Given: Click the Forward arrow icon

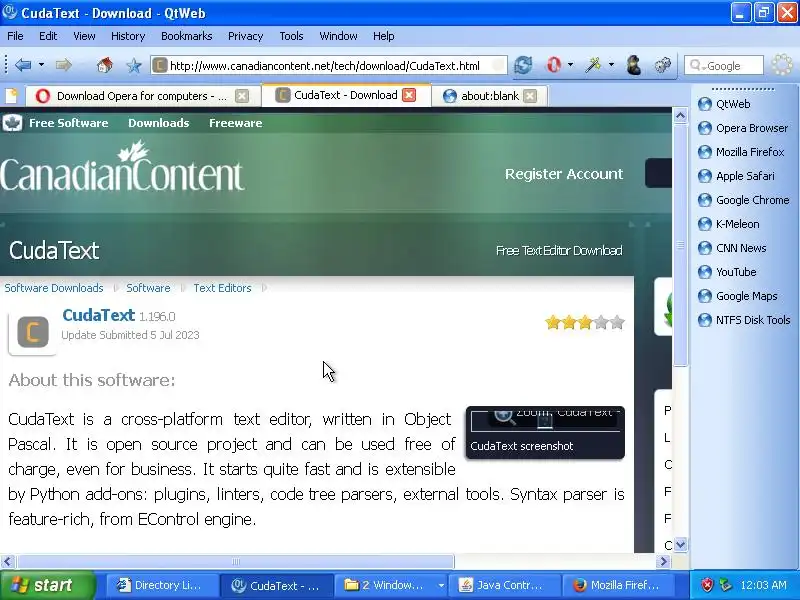Looking at the screenshot, I should click(x=63, y=65).
